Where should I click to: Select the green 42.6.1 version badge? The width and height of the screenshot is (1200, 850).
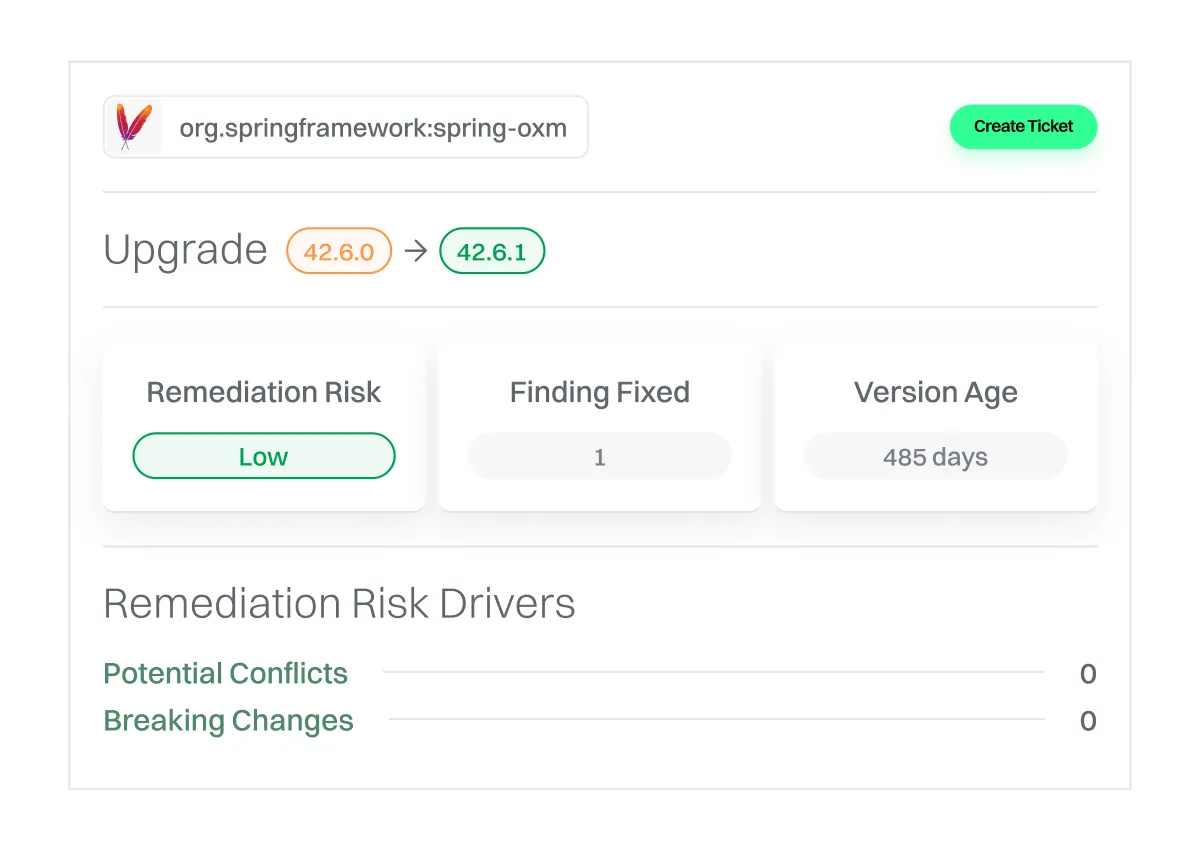tap(492, 251)
